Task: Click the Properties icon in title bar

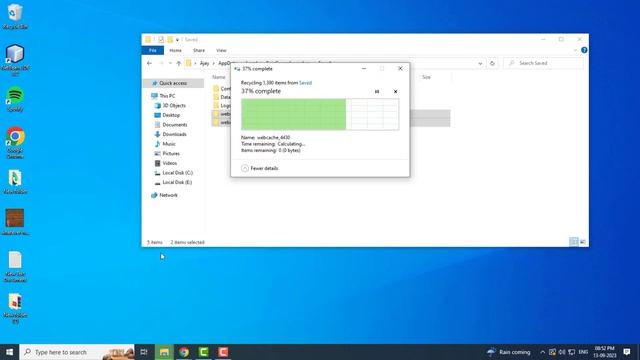Action: click(161, 40)
